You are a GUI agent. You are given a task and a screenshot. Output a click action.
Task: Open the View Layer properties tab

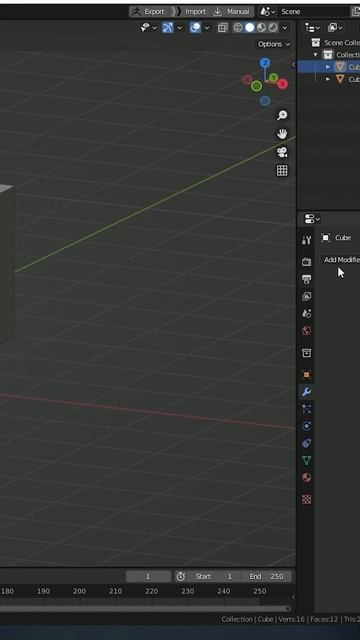click(307, 296)
